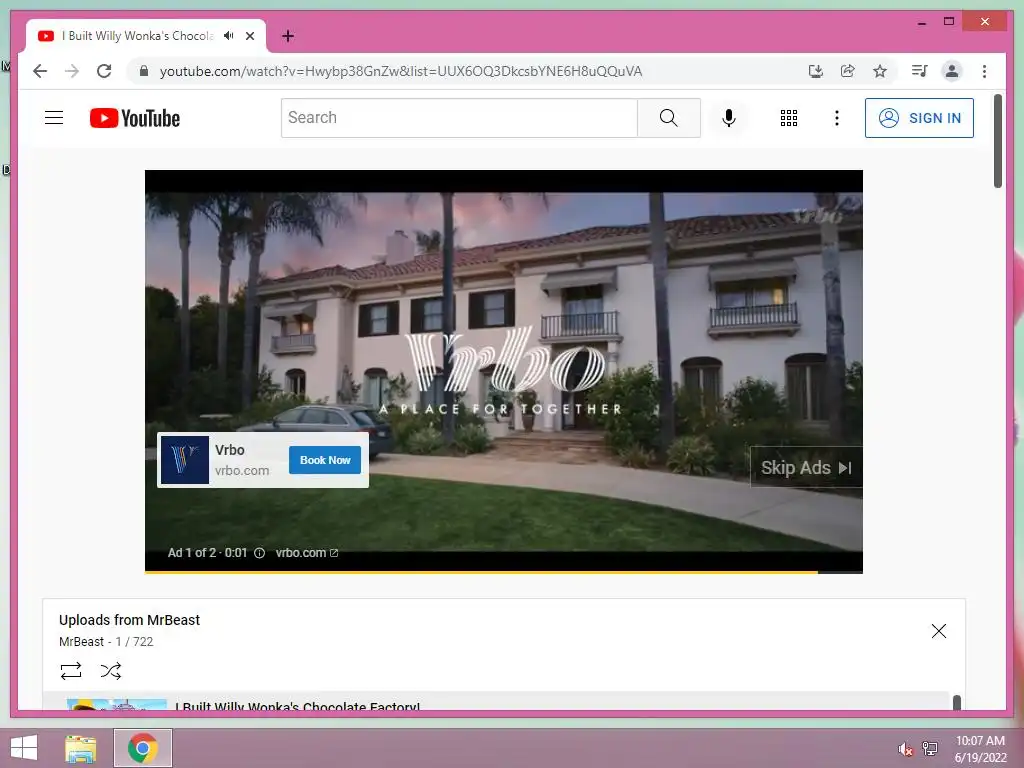Screen dimensions: 1024x768
Task: Click the page vertical scrollbar
Action: click(997, 140)
